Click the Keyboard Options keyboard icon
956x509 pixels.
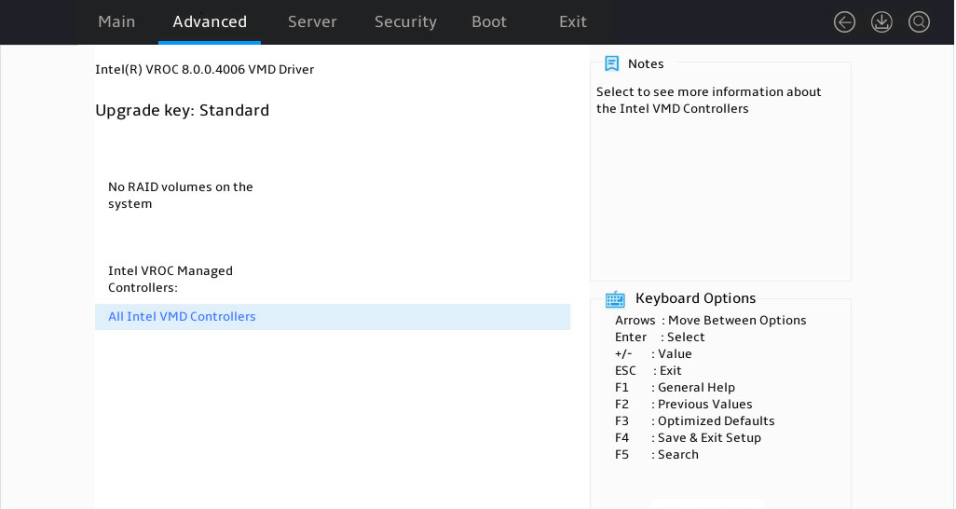615,299
